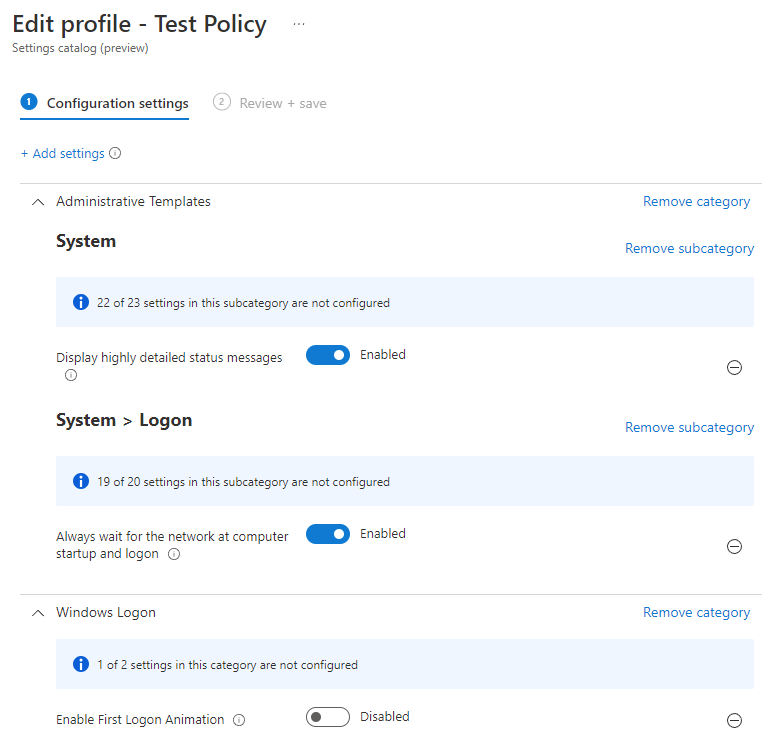Click info icon in 1 of 2 settings banner
Image resolution: width=777 pixels, height=749 pixels.
pyautogui.click(x=81, y=664)
